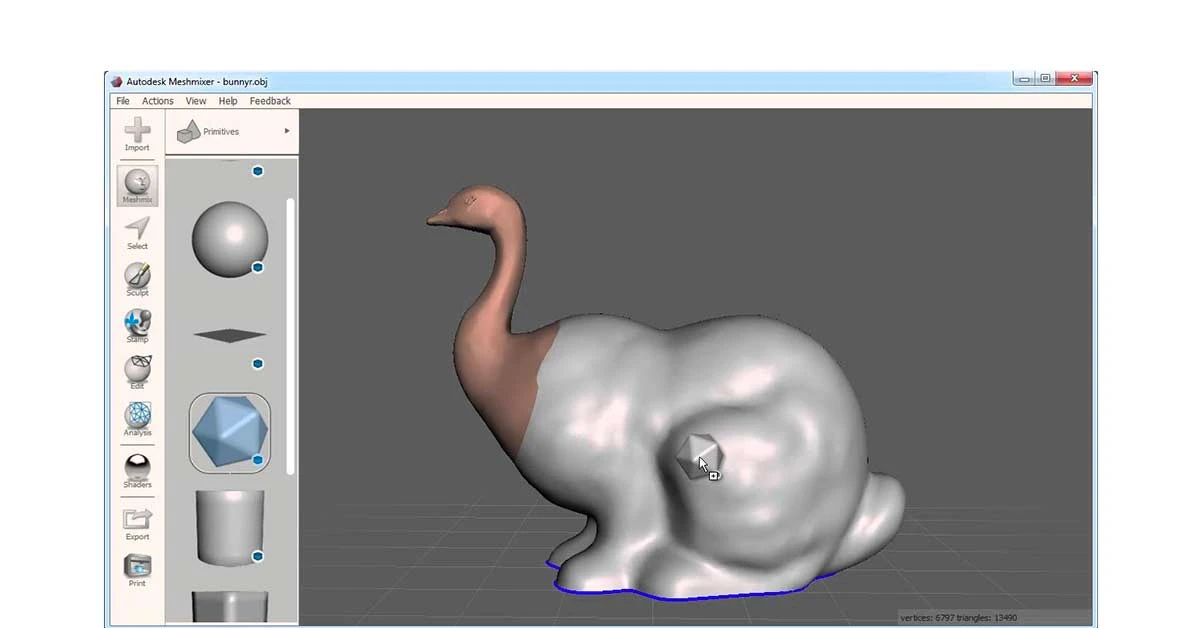Open the View menu
Screen dimensions: 1200x628
(195, 100)
